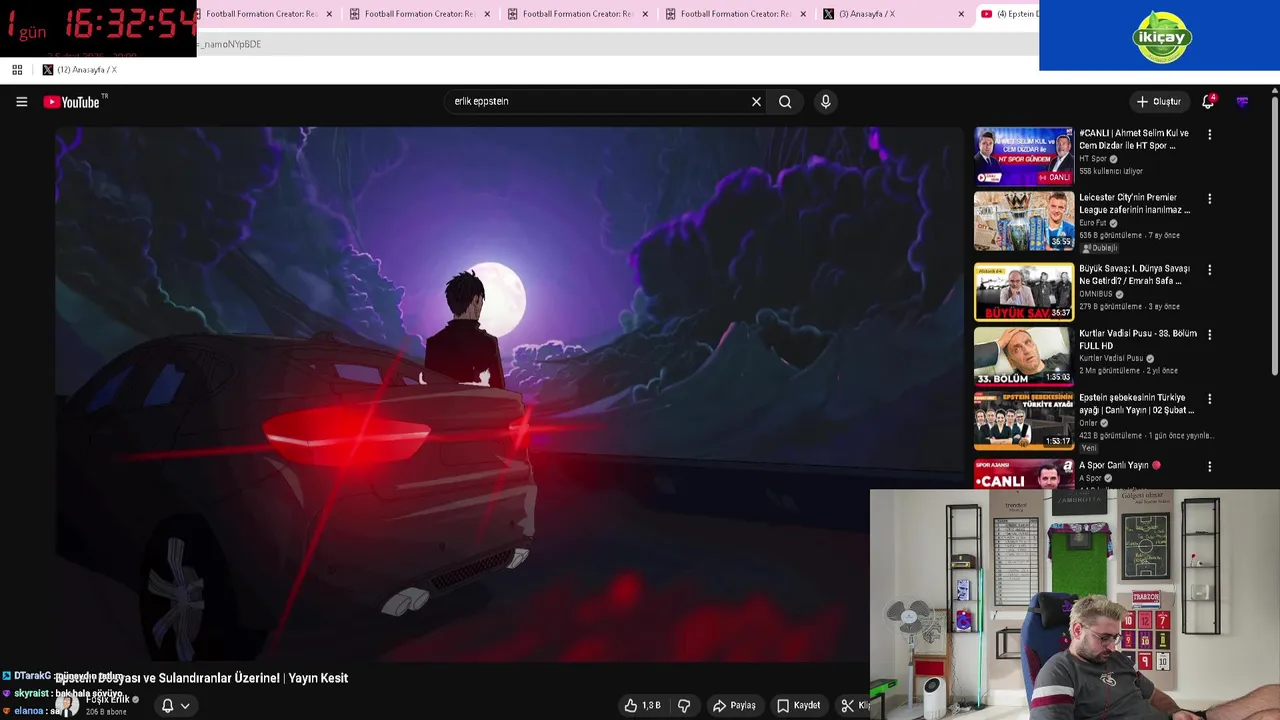Play the HT Spor Gündem live thumbnail
1280x720 pixels.
coord(1024,156)
